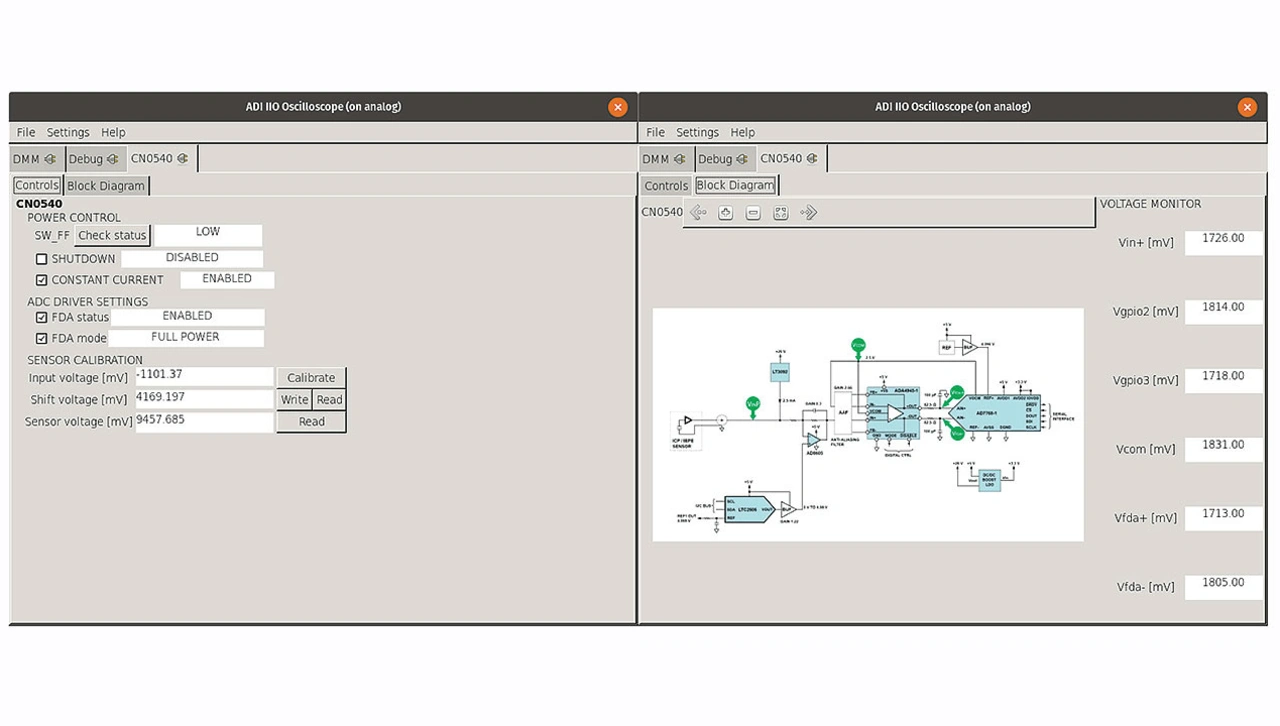Click the fit-to-window icon in the block diagram toolbar
Screen dimensions: 1280x726
[781, 213]
